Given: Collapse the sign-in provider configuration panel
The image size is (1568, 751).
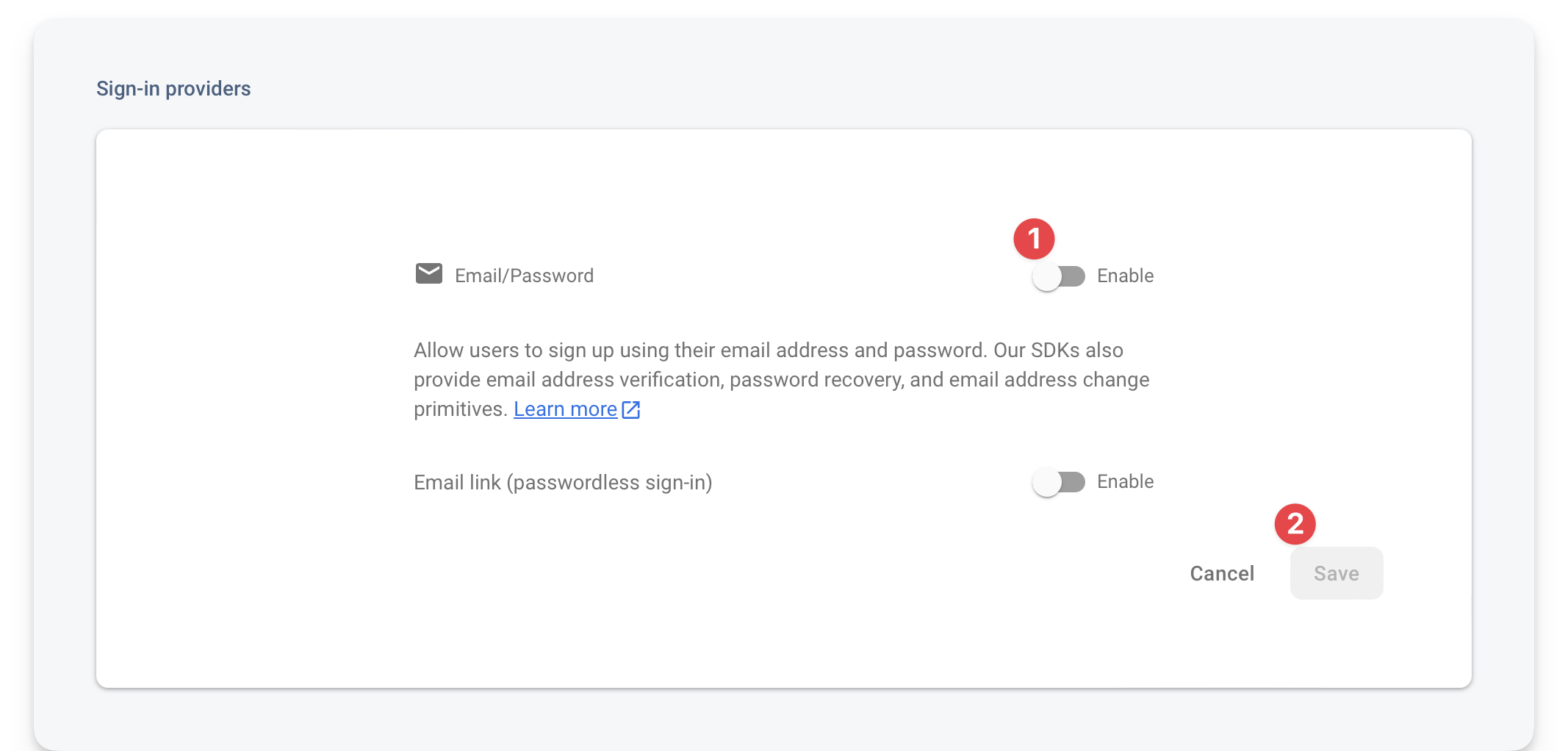Looking at the screenshot, I should (x=523, y=275).
